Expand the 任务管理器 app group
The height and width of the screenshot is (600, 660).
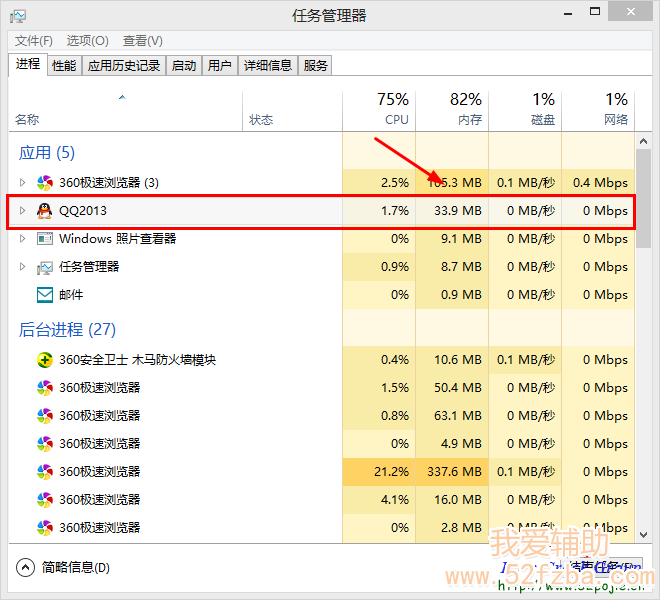pos(22,267)
